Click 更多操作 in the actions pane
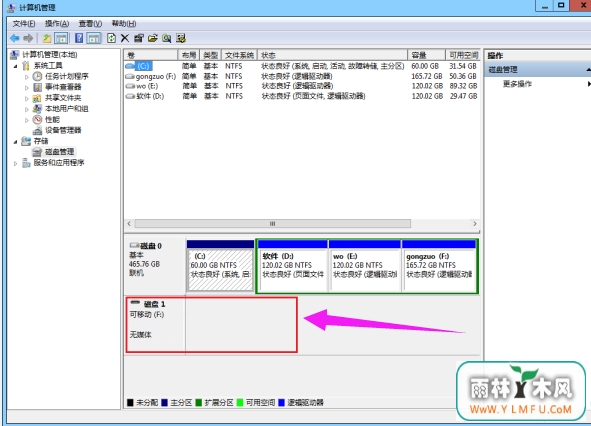The image size is (591, 426). click(x=517, y=84)
